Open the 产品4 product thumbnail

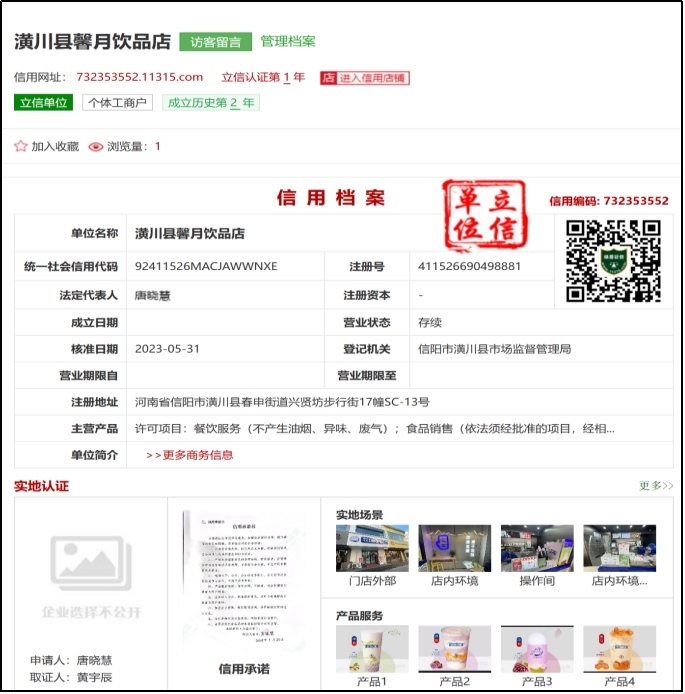(x=620, y=649)
